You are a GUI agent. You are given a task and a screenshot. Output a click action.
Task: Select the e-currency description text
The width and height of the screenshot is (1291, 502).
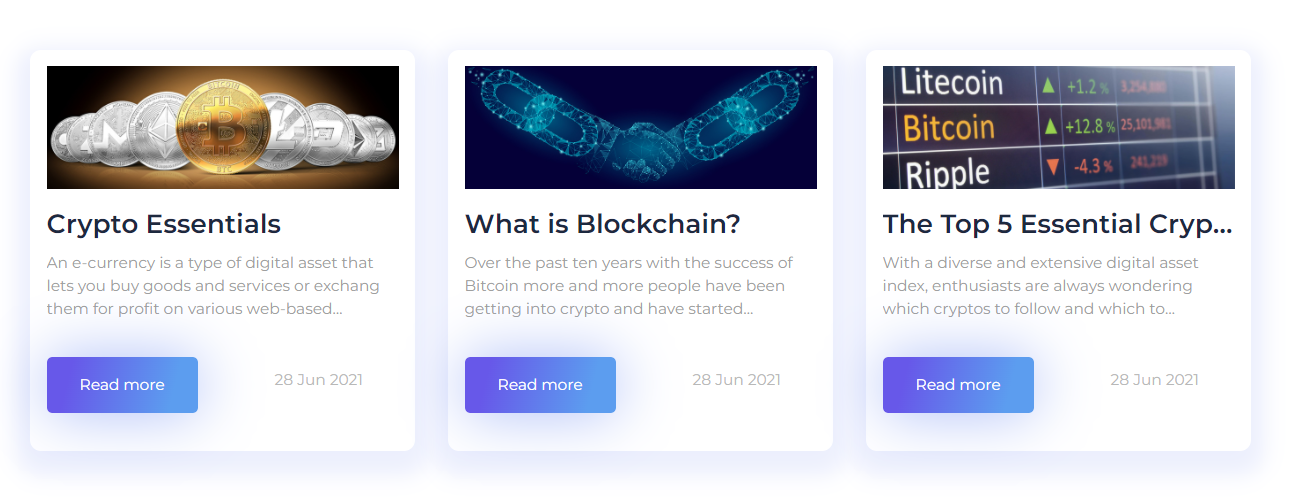[213, 286]
